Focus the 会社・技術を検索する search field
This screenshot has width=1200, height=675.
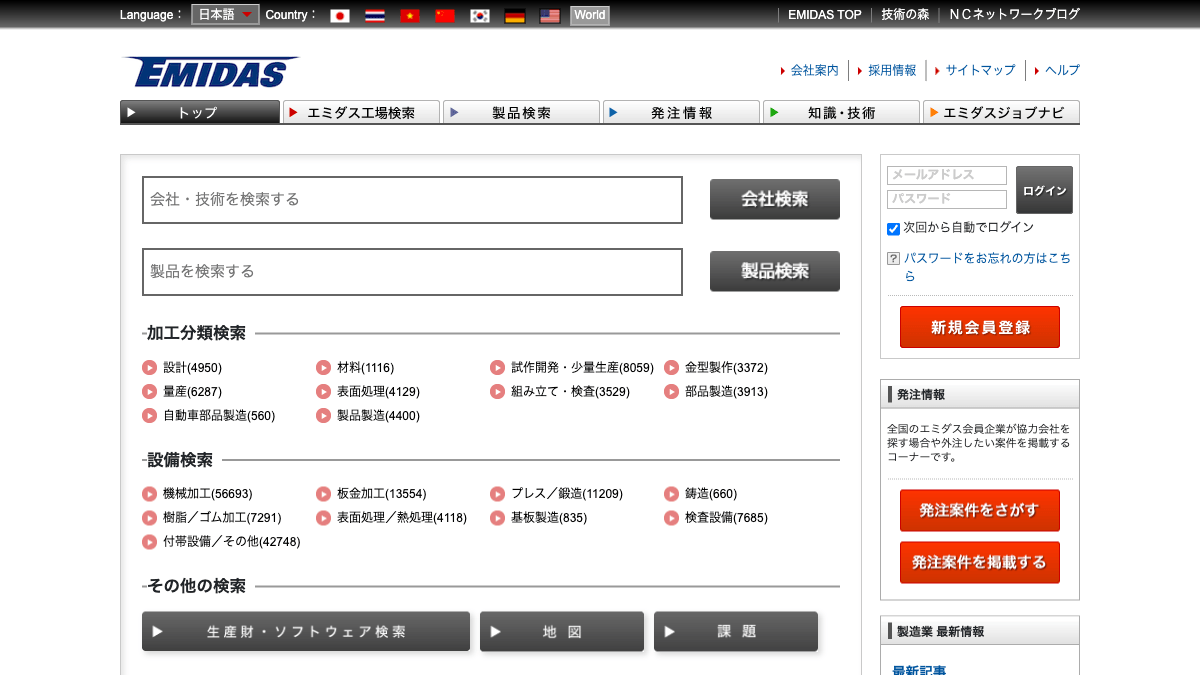pyautogui.click(x=412, y=199)
